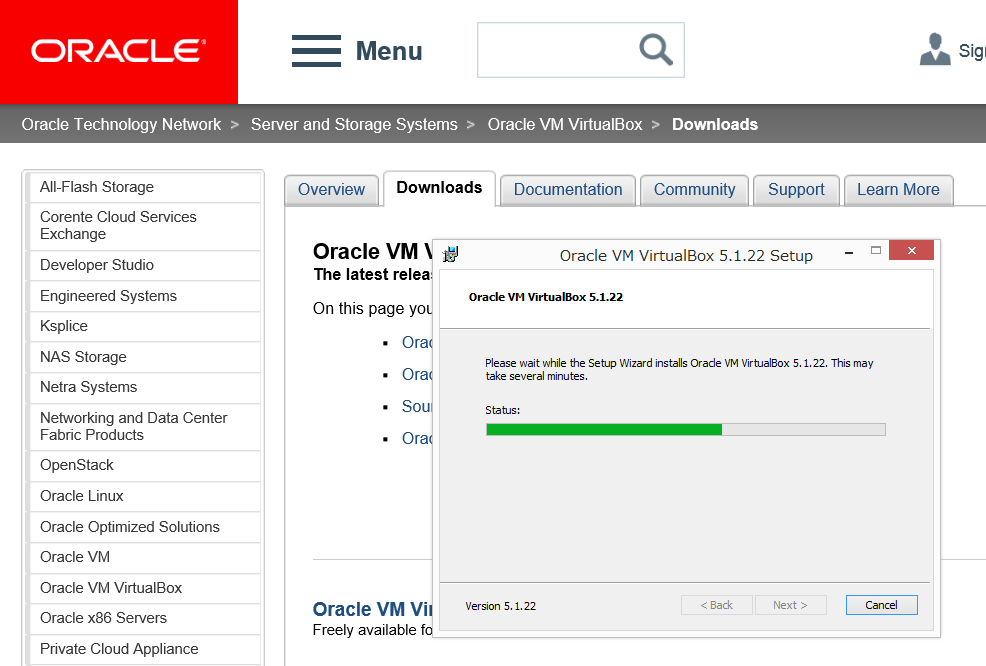
Task: Open Developer Studio sidebar link
Action: click(x=144, y=265)
